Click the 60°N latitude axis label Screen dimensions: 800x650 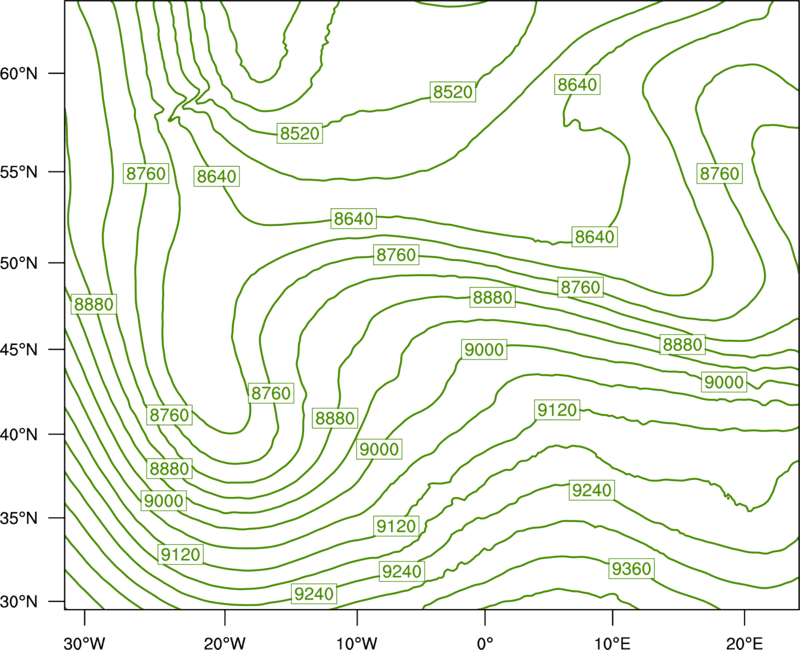point(19,73)
